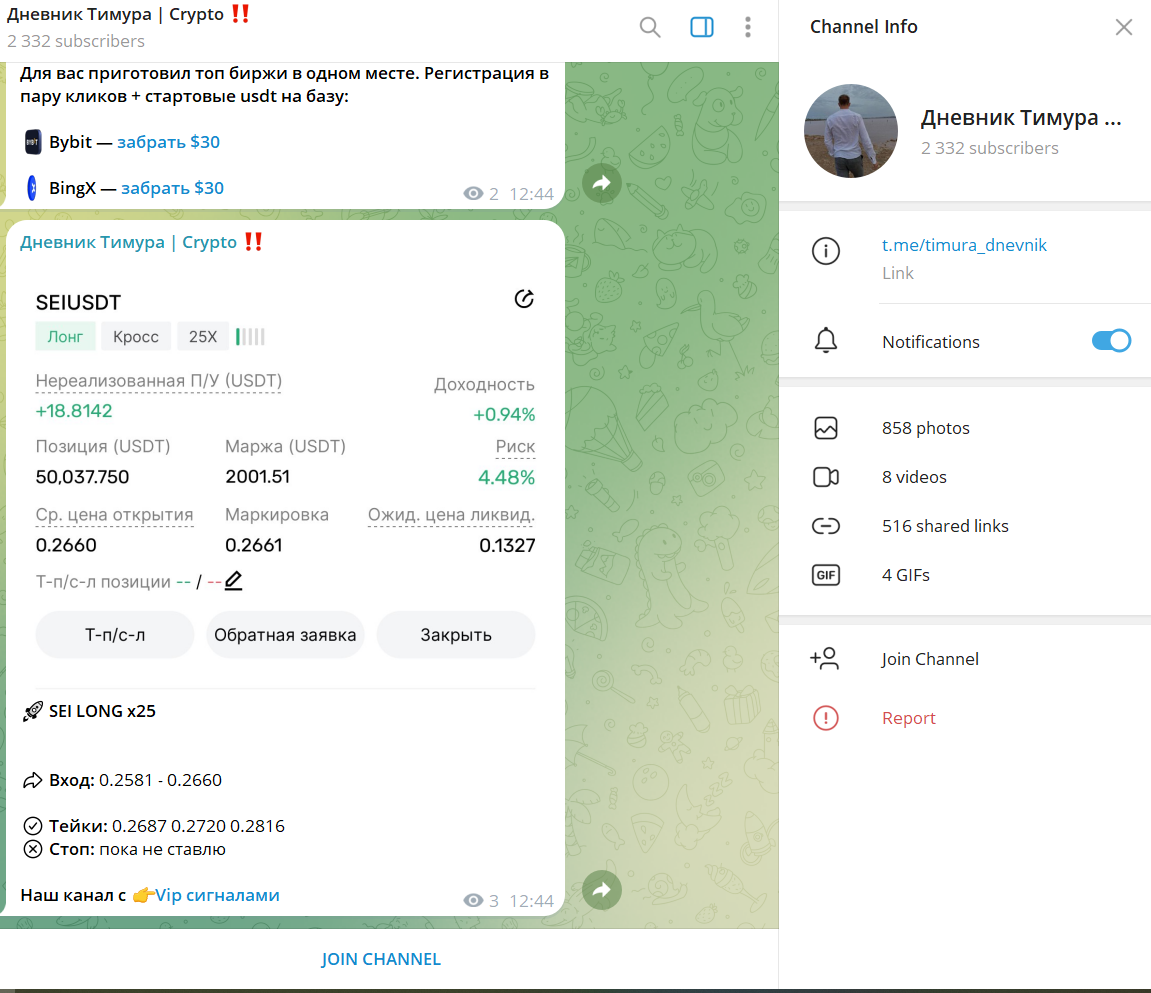Open the 4 GIFs section
Screen dimensions: 1151x993
coord(965,575)
